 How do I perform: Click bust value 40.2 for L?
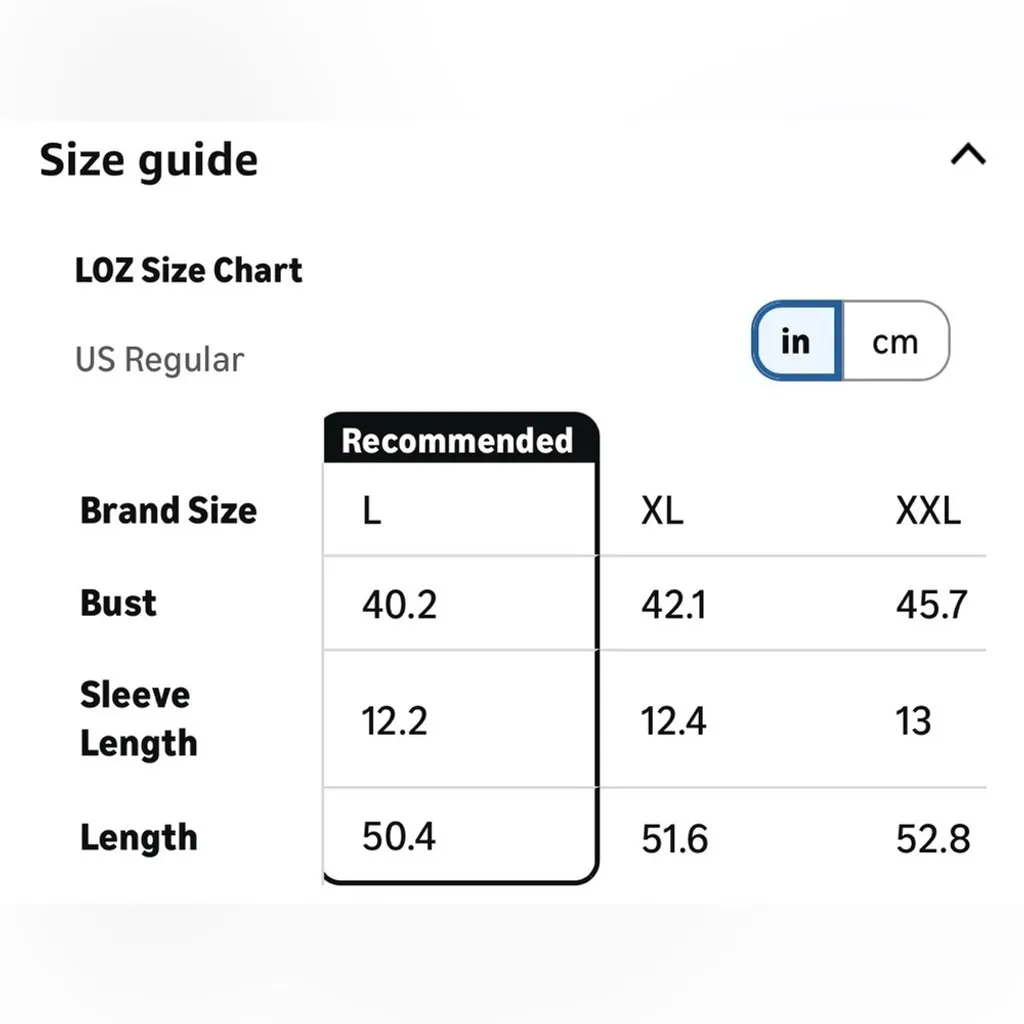tap(399, 604)
